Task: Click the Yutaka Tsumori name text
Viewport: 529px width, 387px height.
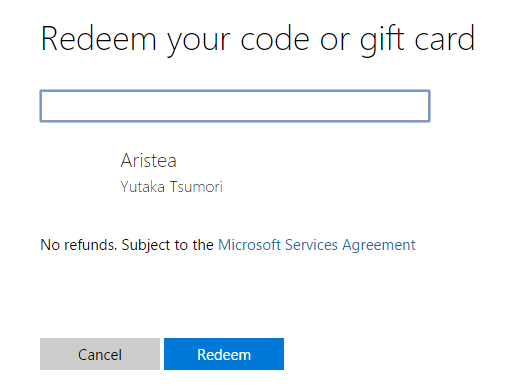Action: (172, 187)
